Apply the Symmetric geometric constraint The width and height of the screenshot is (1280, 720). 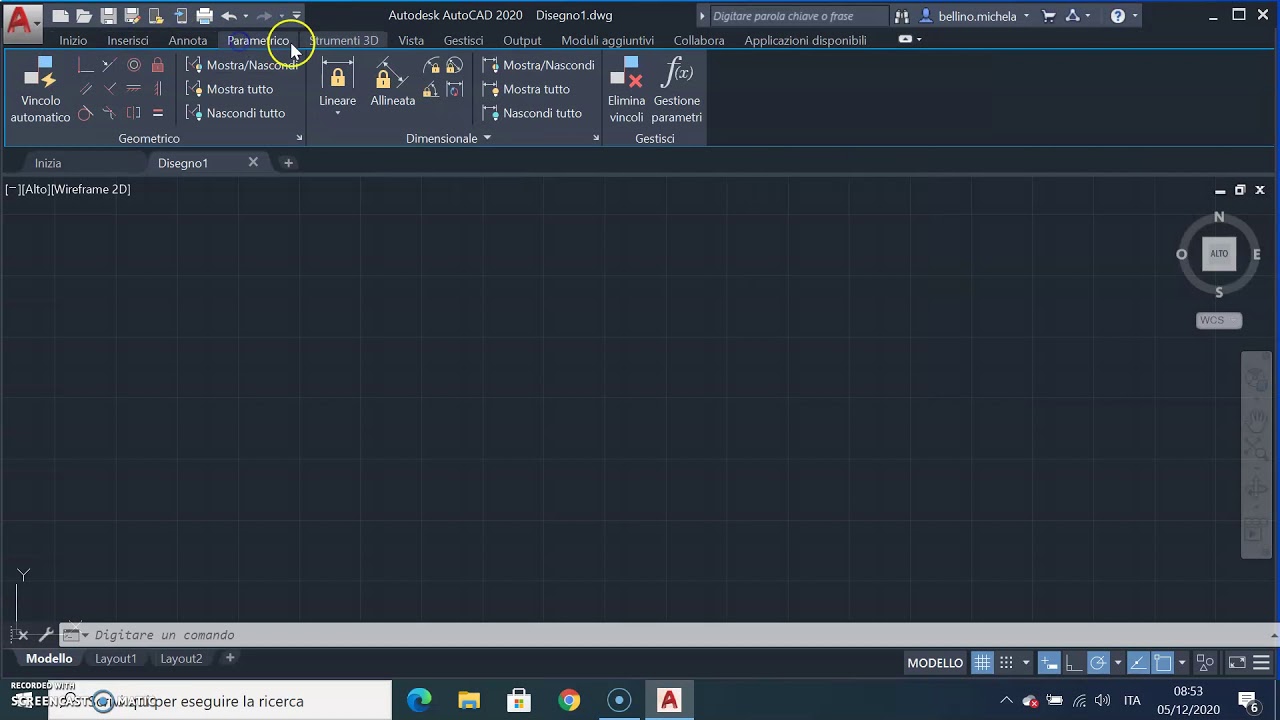pos(133,113)
